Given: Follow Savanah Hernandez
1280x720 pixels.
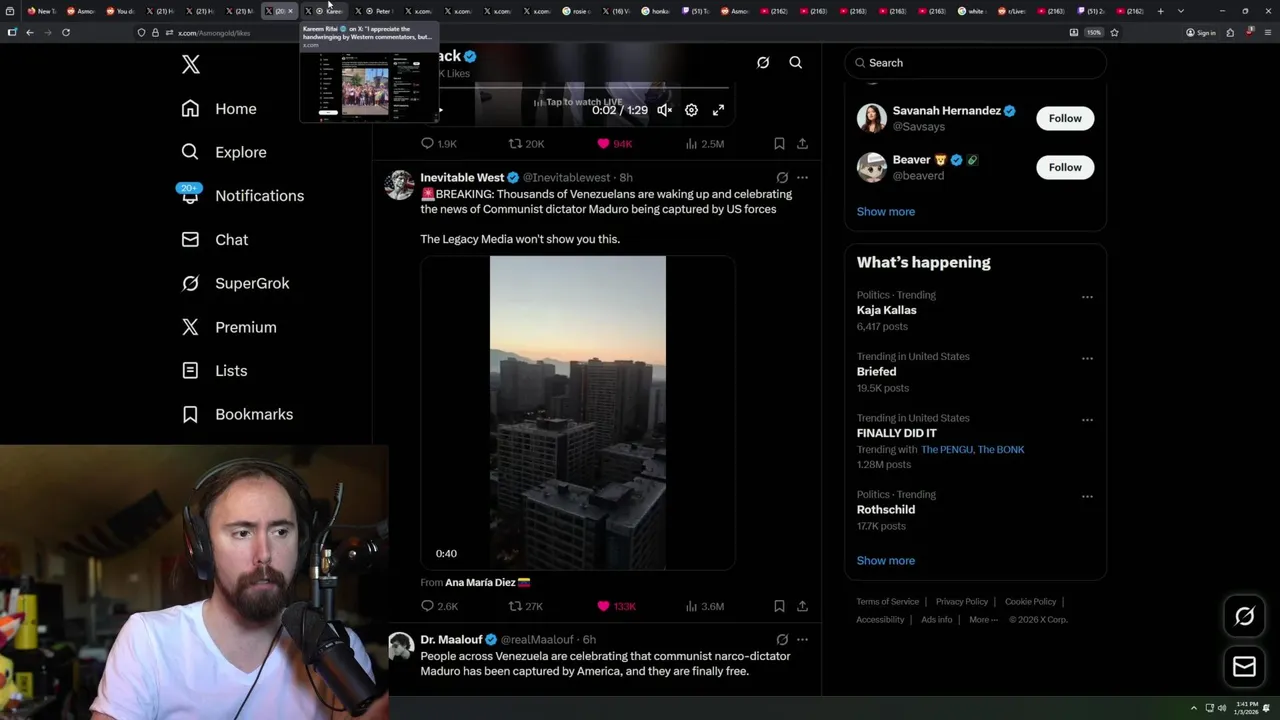Looking at the screenshot, I should coord(1065,118).
